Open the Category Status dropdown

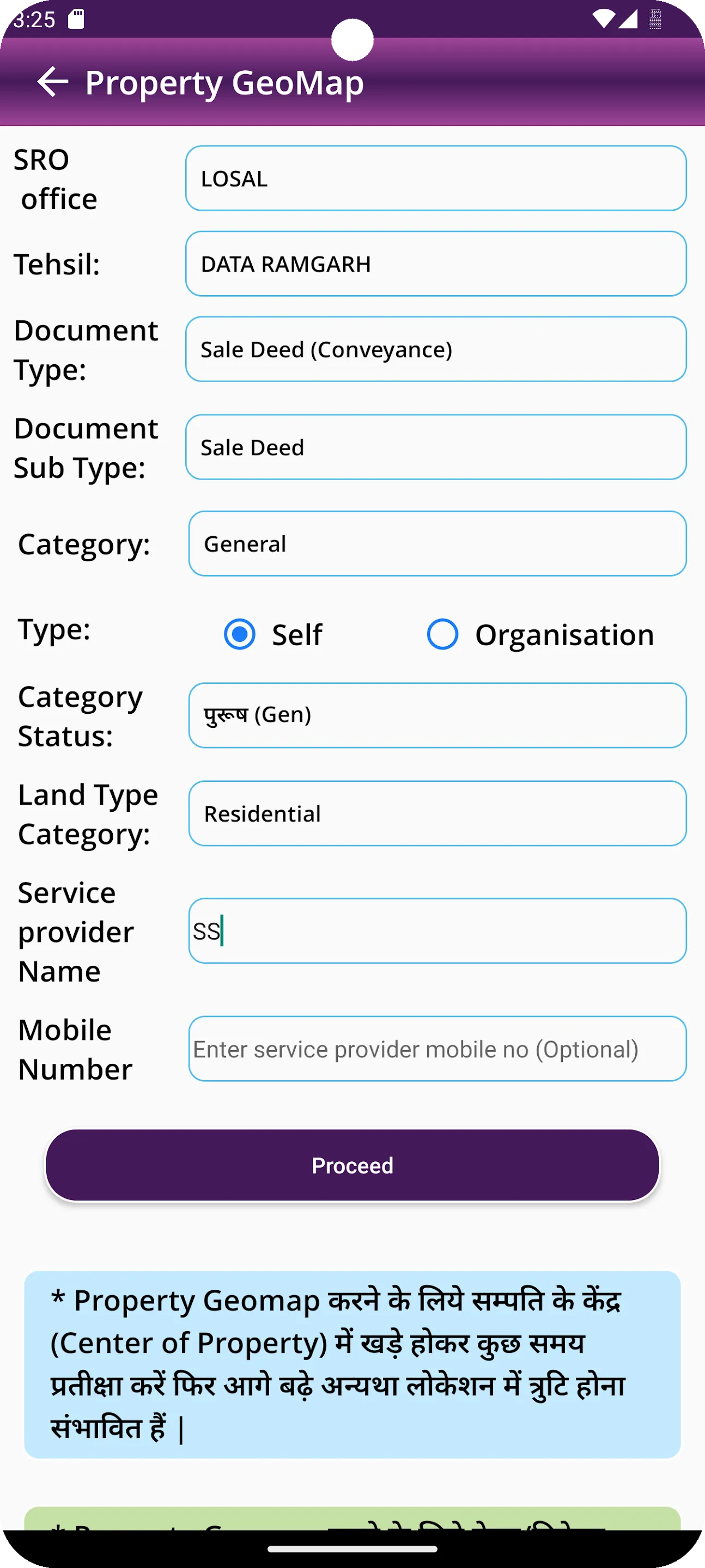click(x=437, y=715)
